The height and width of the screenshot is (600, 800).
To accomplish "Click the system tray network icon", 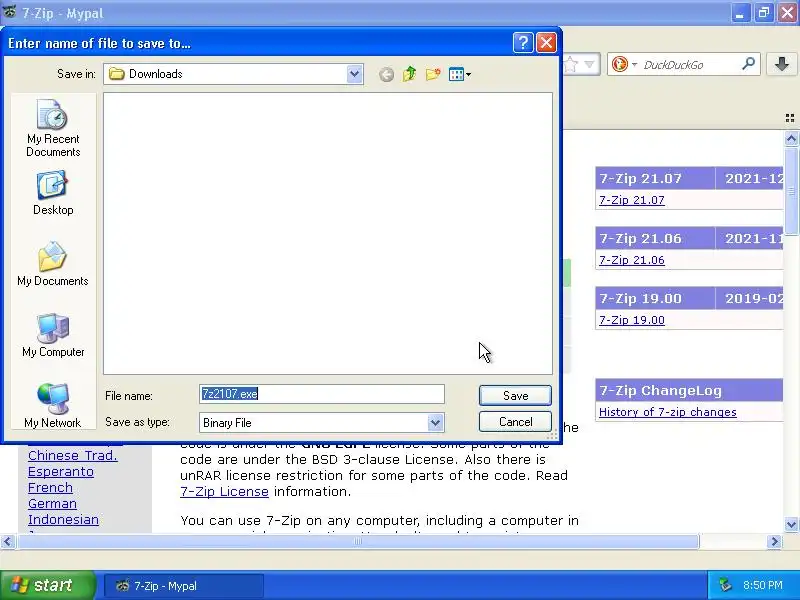I will pos(725,585).
